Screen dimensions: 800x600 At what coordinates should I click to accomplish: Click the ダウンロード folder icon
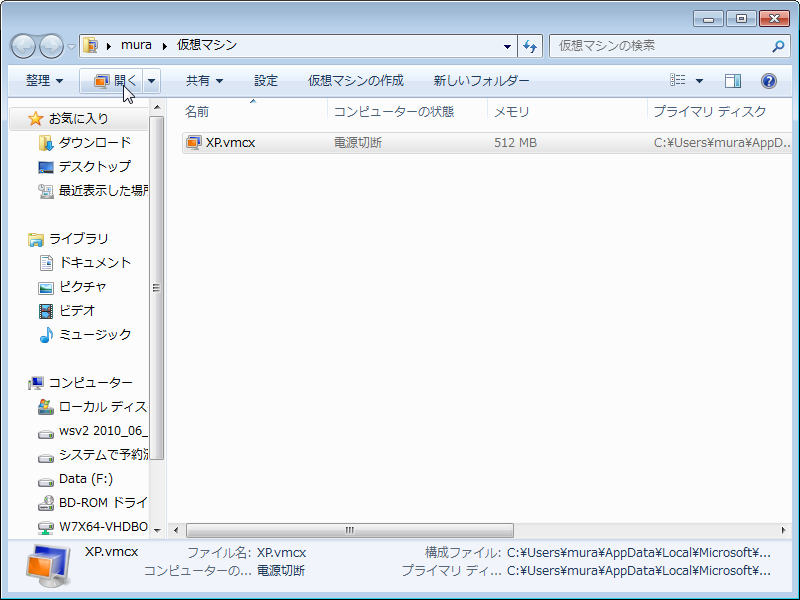pos(45,143)
